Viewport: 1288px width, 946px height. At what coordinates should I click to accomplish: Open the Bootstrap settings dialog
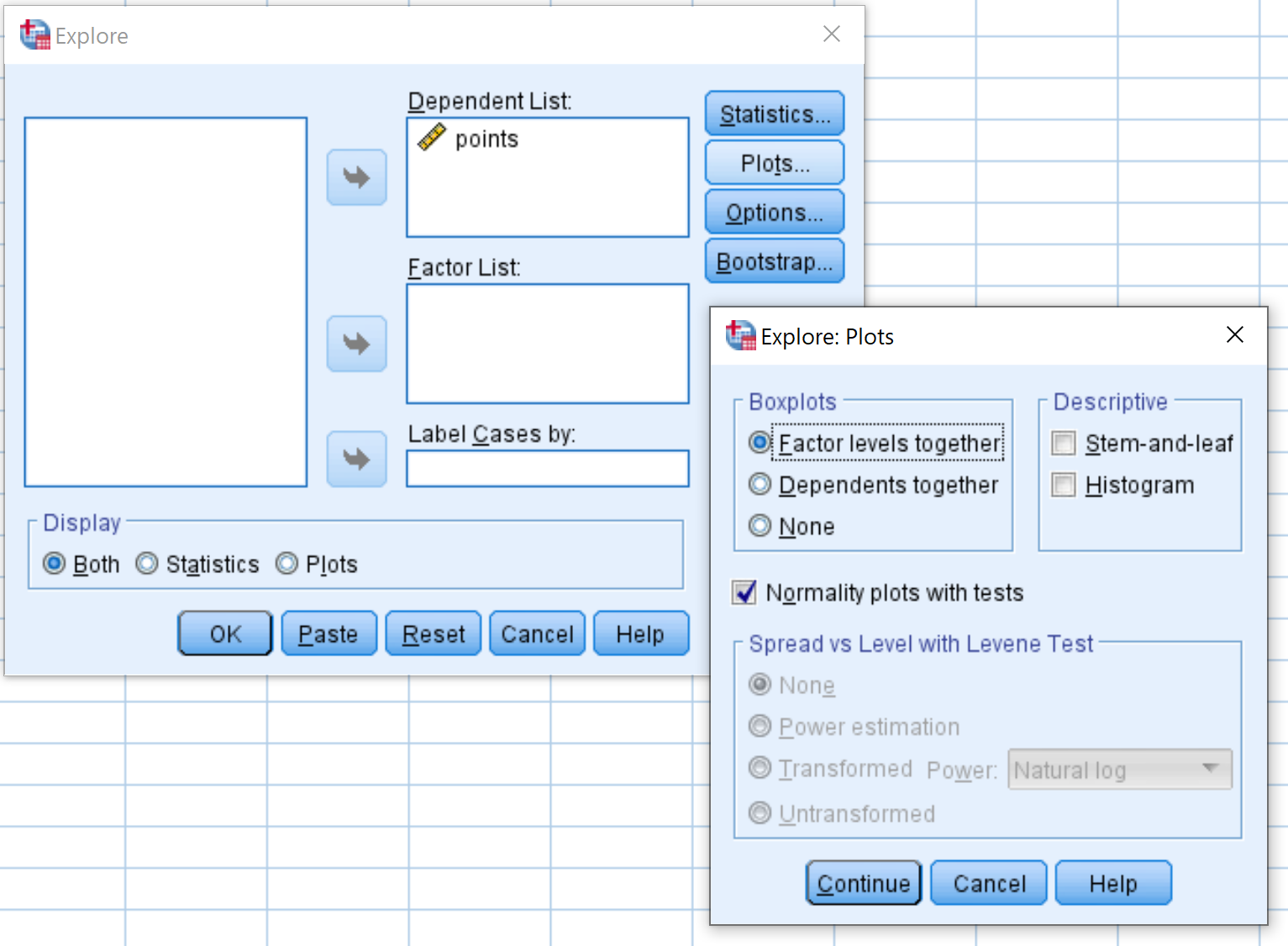[773, 260]
